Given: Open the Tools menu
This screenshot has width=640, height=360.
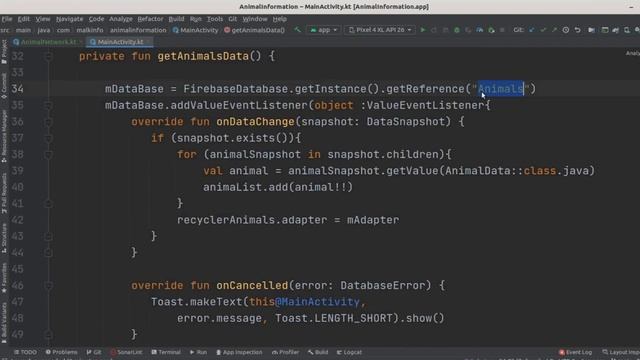Looking at the screenshot, I should [215, 19].
